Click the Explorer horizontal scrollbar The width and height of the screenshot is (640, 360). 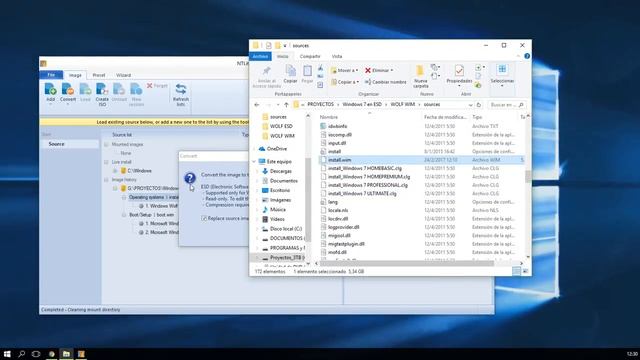click(x=406, y=264)
